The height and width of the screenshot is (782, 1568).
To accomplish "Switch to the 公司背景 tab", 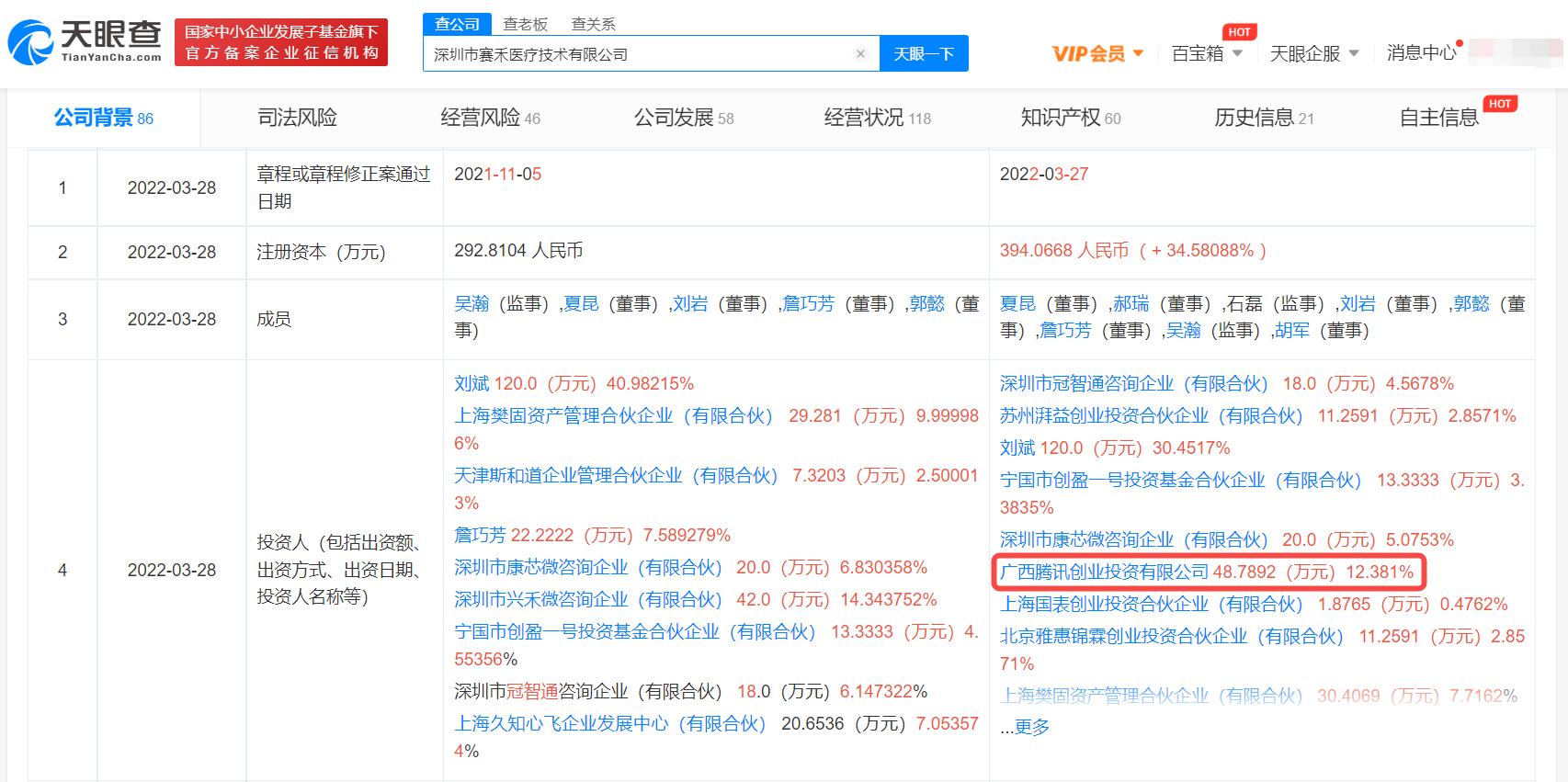I will tap(104, 118).
